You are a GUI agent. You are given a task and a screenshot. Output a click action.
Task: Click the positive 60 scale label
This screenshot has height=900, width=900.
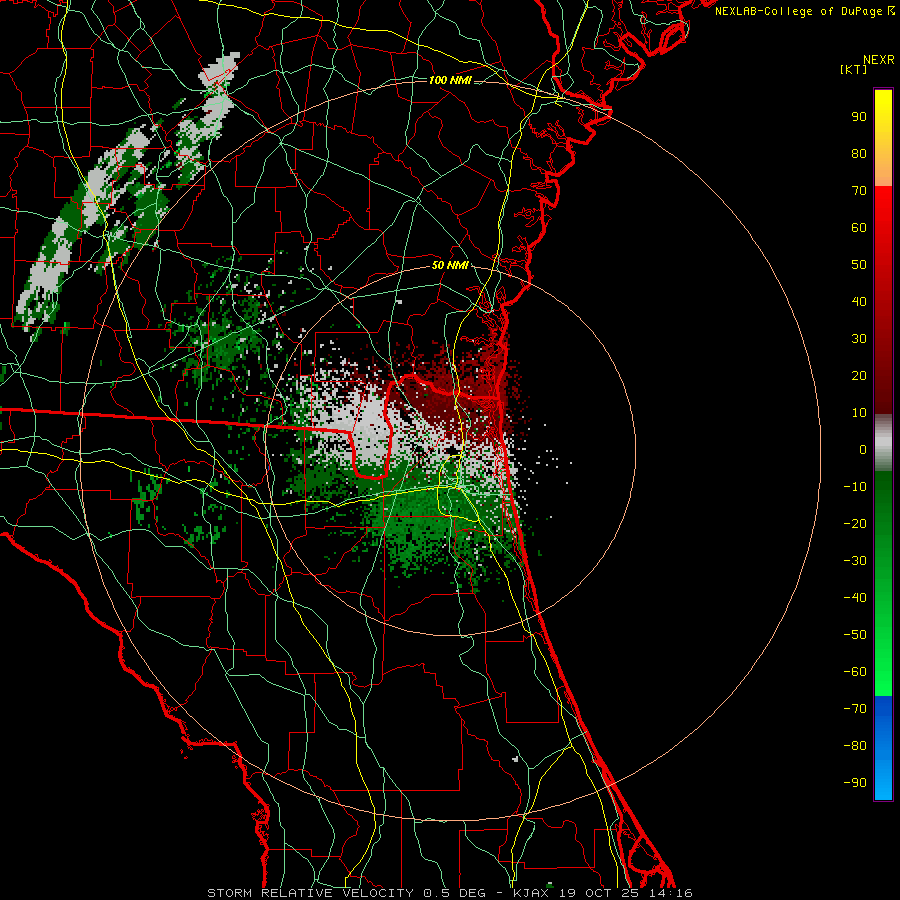pyautogui.click(x=859, y=227)
